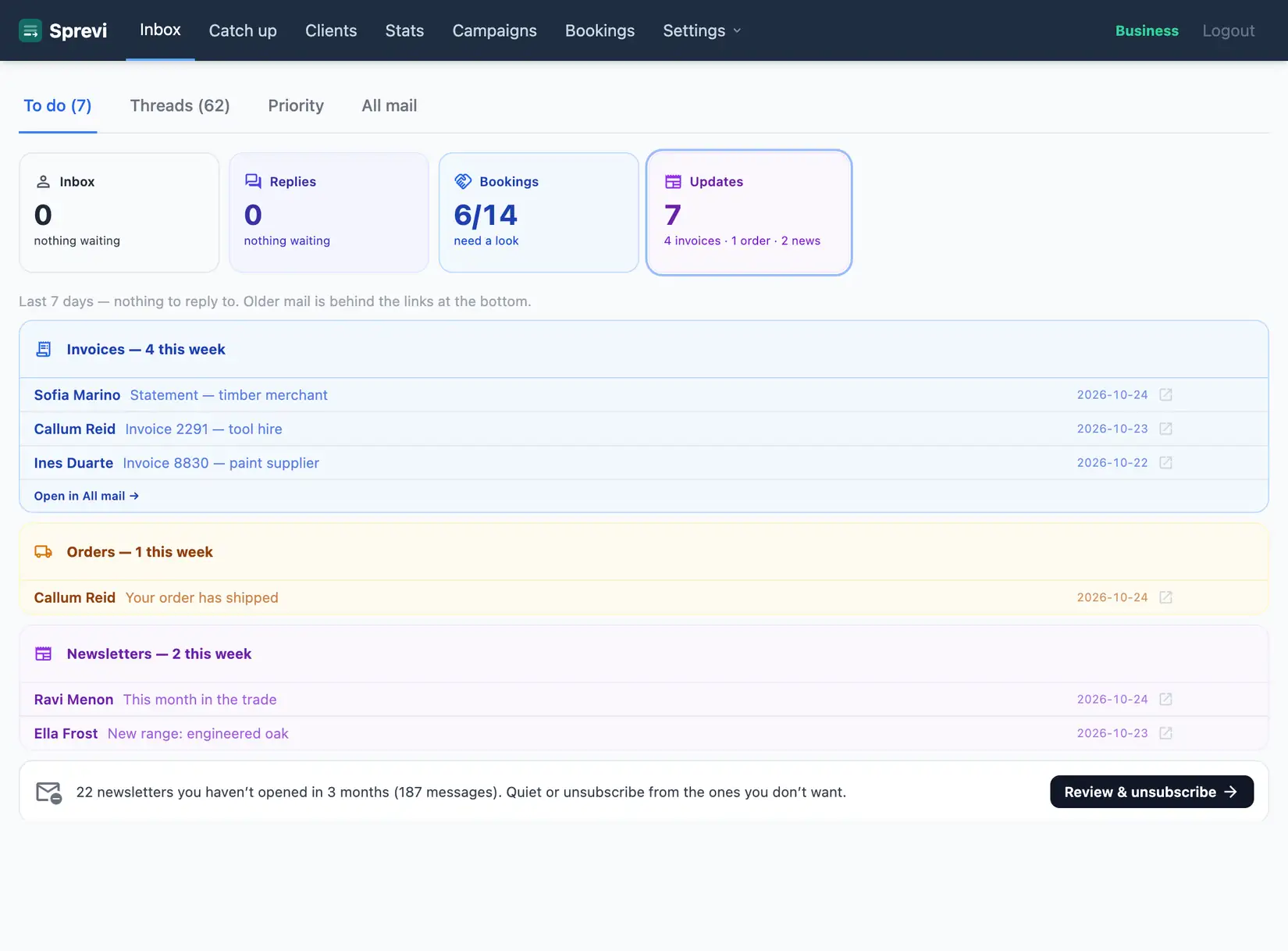Open Sofia Marino timber merchant statement
The image size is (1288, 951).
643,395
